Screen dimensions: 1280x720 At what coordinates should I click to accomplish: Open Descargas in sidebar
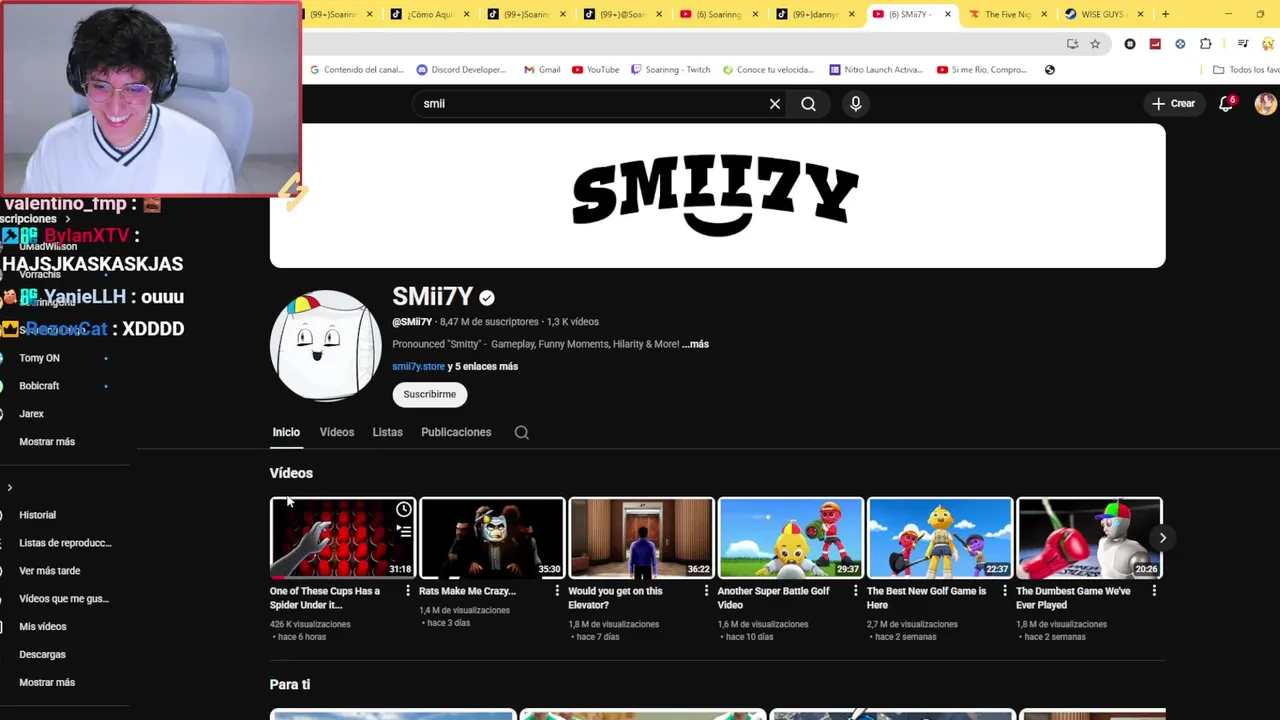[42, 655]
